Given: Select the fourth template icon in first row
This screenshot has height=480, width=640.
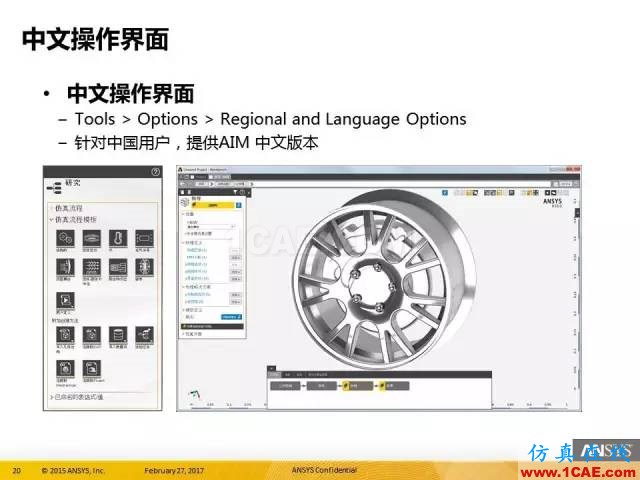Looking at the screenshot, I should coord(144,238).
